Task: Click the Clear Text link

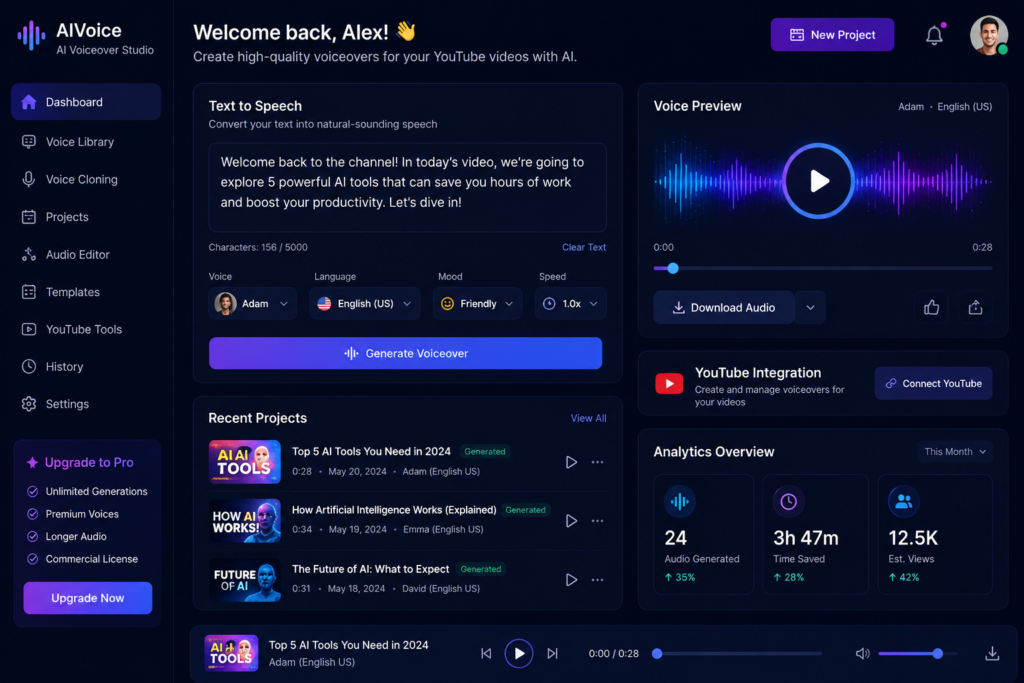Action: pyautogui.click(x=584, y=247)
